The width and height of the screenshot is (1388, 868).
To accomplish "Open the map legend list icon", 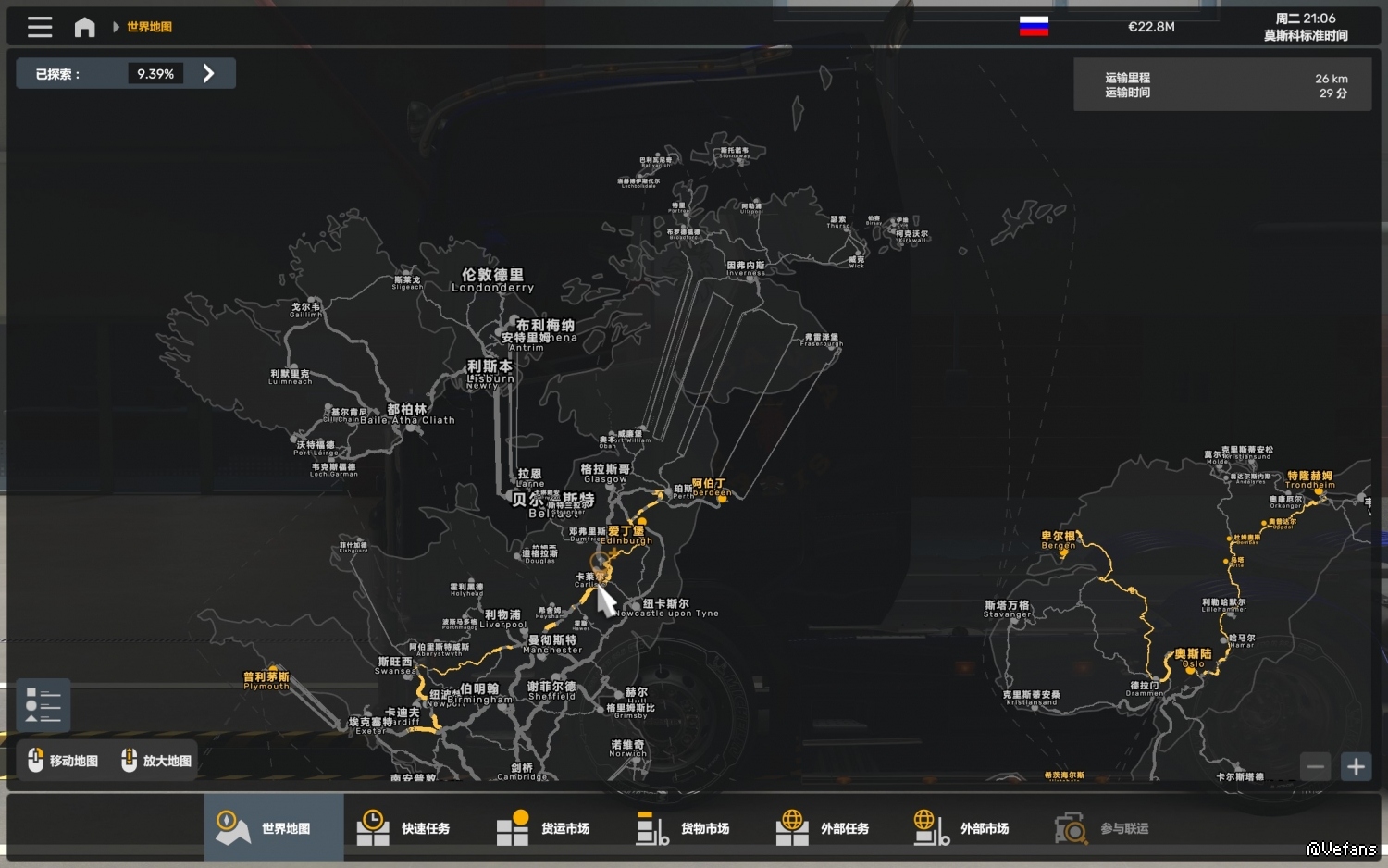I will click(x=43, y=705).
